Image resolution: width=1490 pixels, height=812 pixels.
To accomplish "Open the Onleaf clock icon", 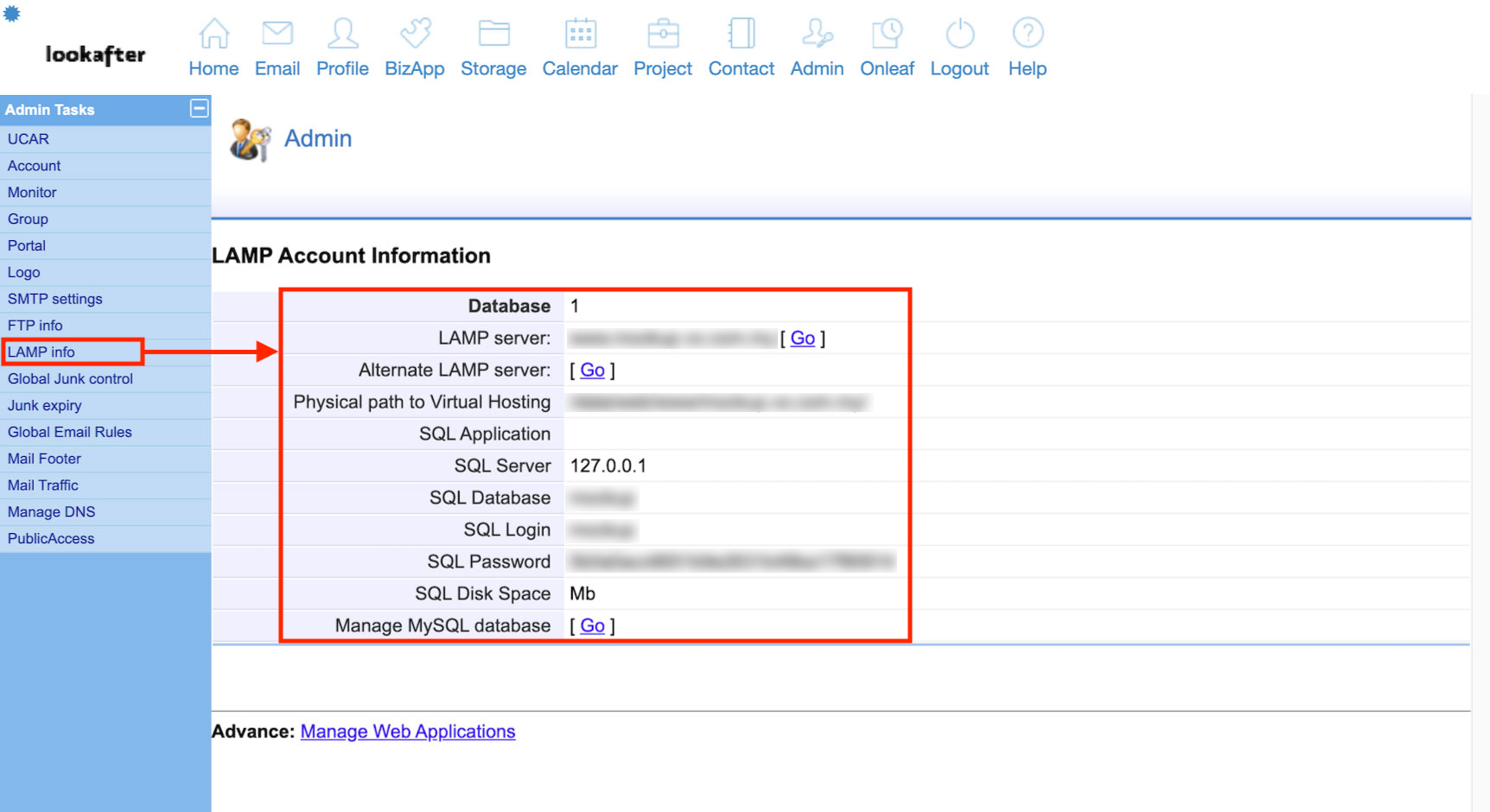I will pos(887,34).
